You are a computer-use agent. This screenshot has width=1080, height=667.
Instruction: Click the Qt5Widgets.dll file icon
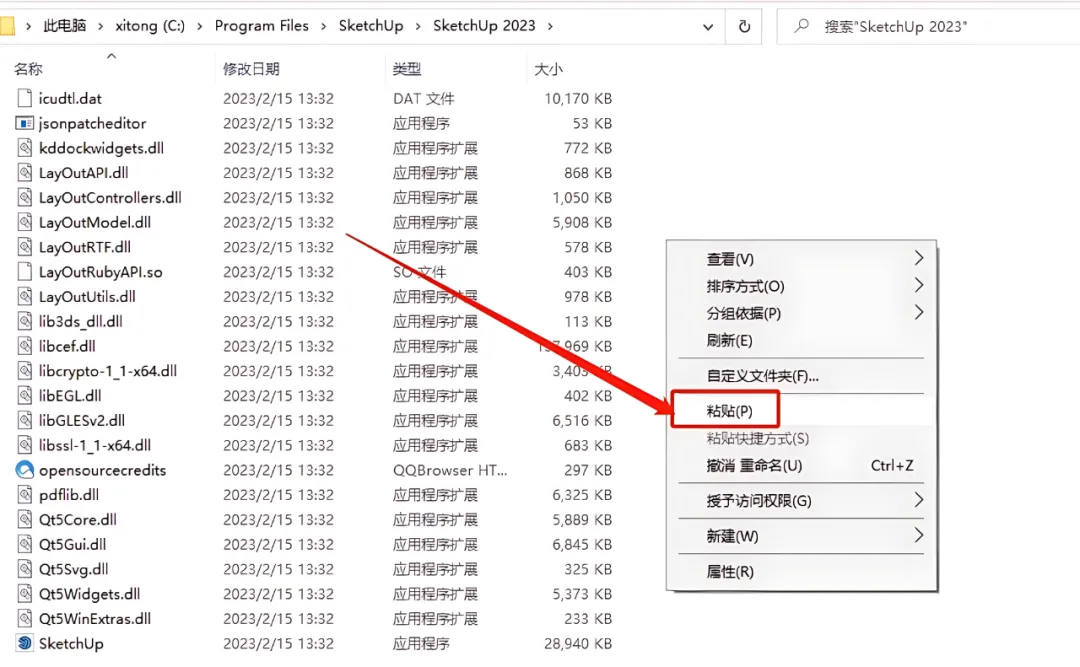coord(25,595)
